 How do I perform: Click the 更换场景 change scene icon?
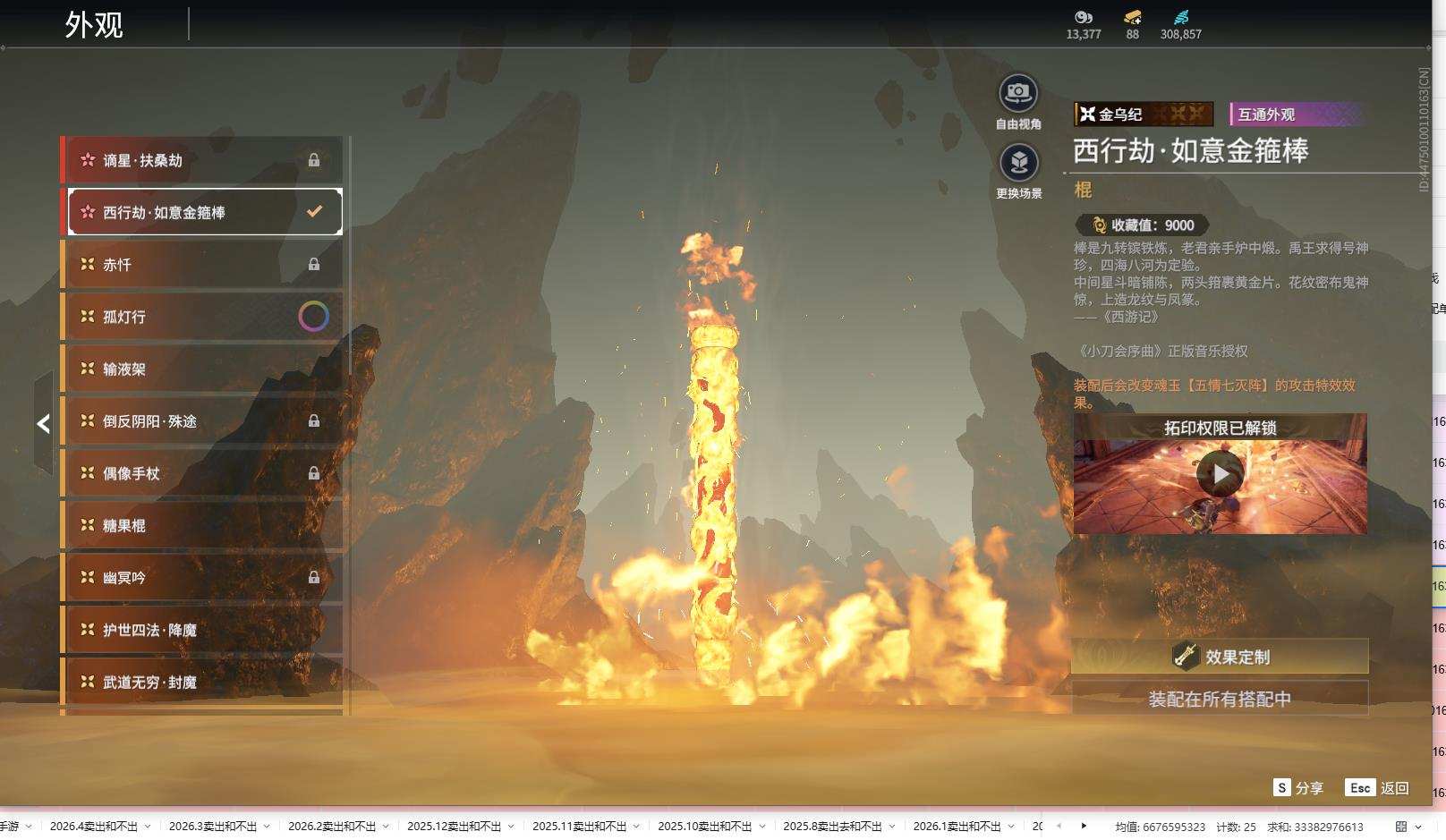(1018, 163)
